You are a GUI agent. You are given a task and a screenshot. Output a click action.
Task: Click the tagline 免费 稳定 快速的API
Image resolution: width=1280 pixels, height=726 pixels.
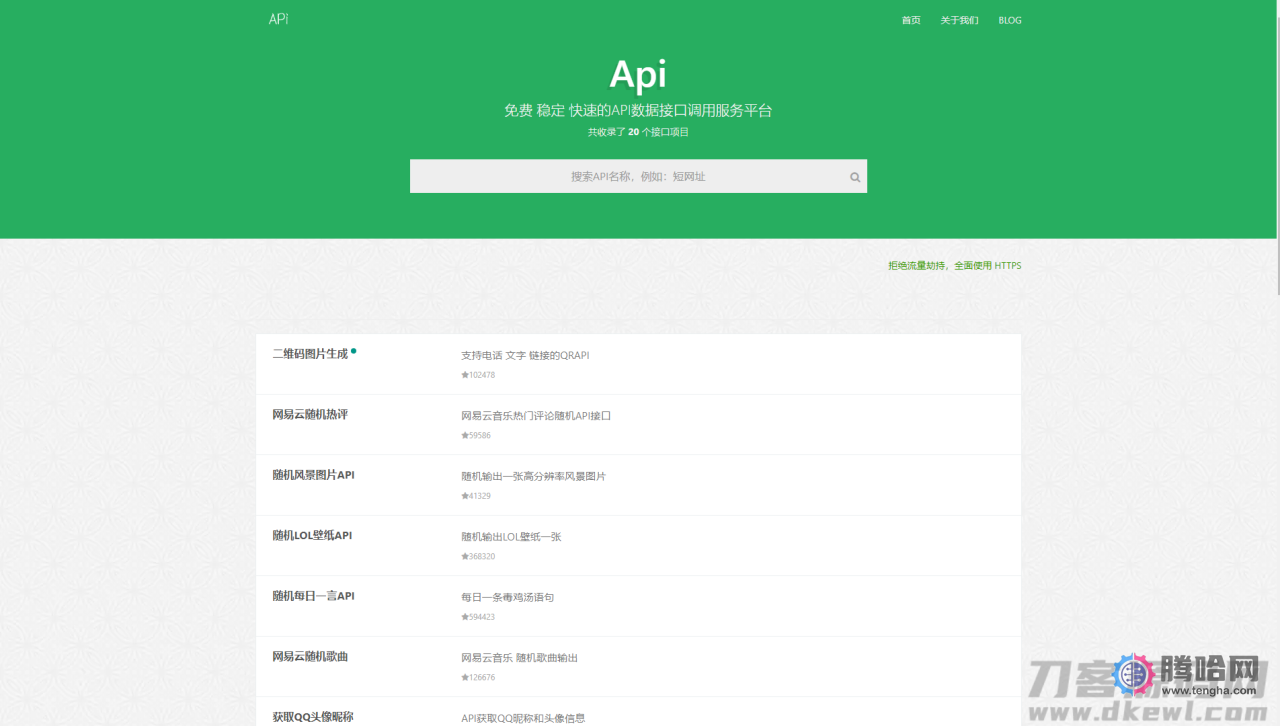[638, 110]
